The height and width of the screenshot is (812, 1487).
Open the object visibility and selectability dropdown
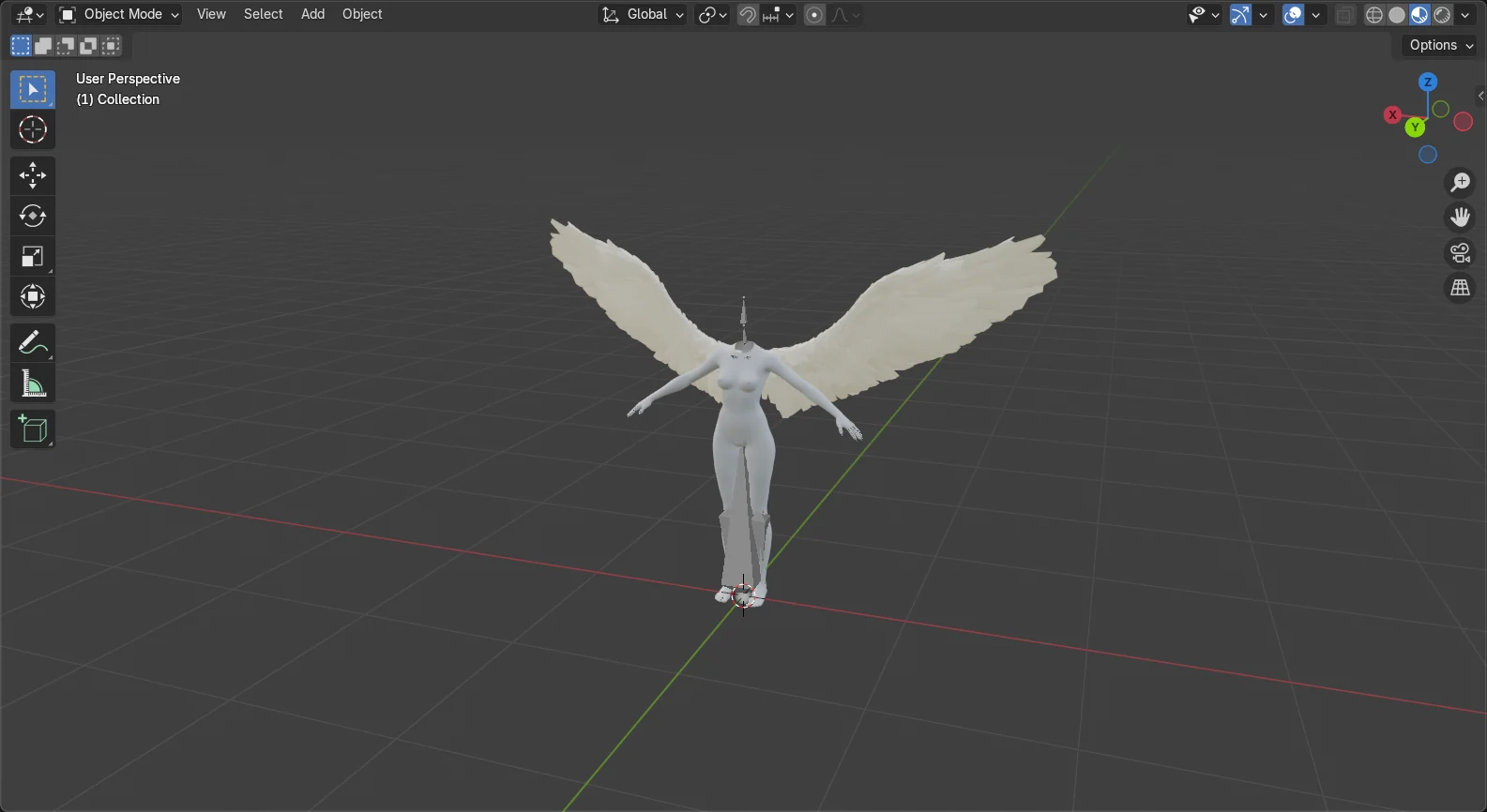pos(1204,15)
